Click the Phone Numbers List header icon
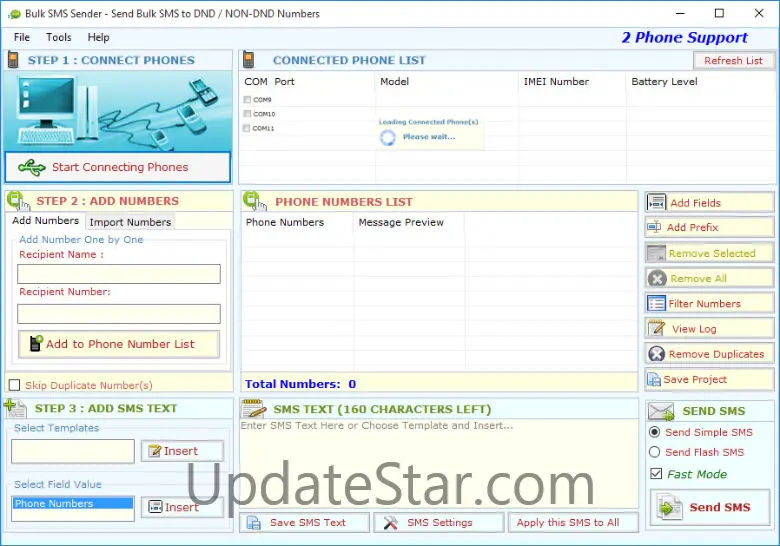The image size is (780, 546). point(255,201)
